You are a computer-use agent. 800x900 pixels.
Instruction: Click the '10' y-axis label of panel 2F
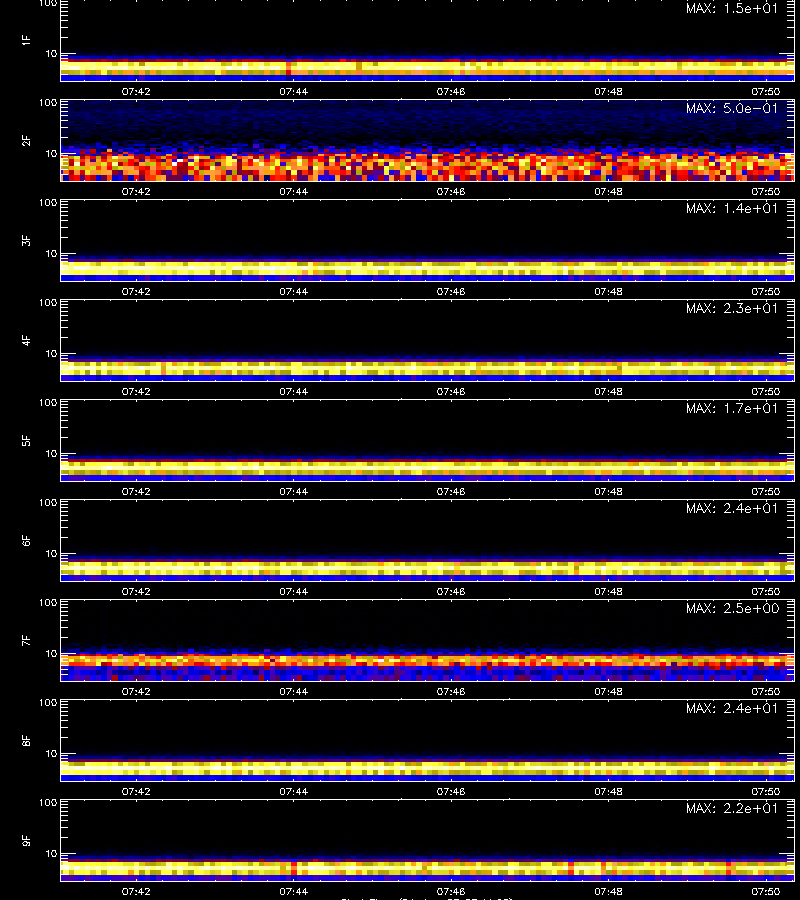(x=51, y=153)
